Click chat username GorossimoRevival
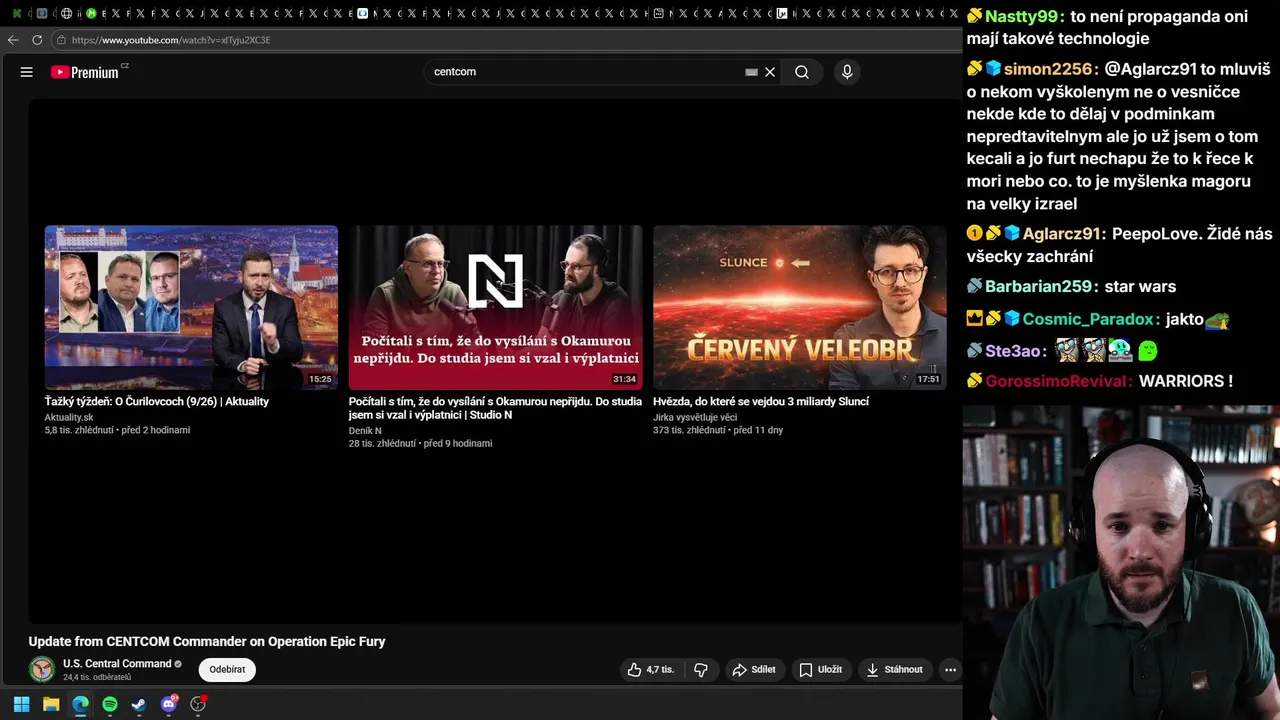 (x=1059, y=382)
